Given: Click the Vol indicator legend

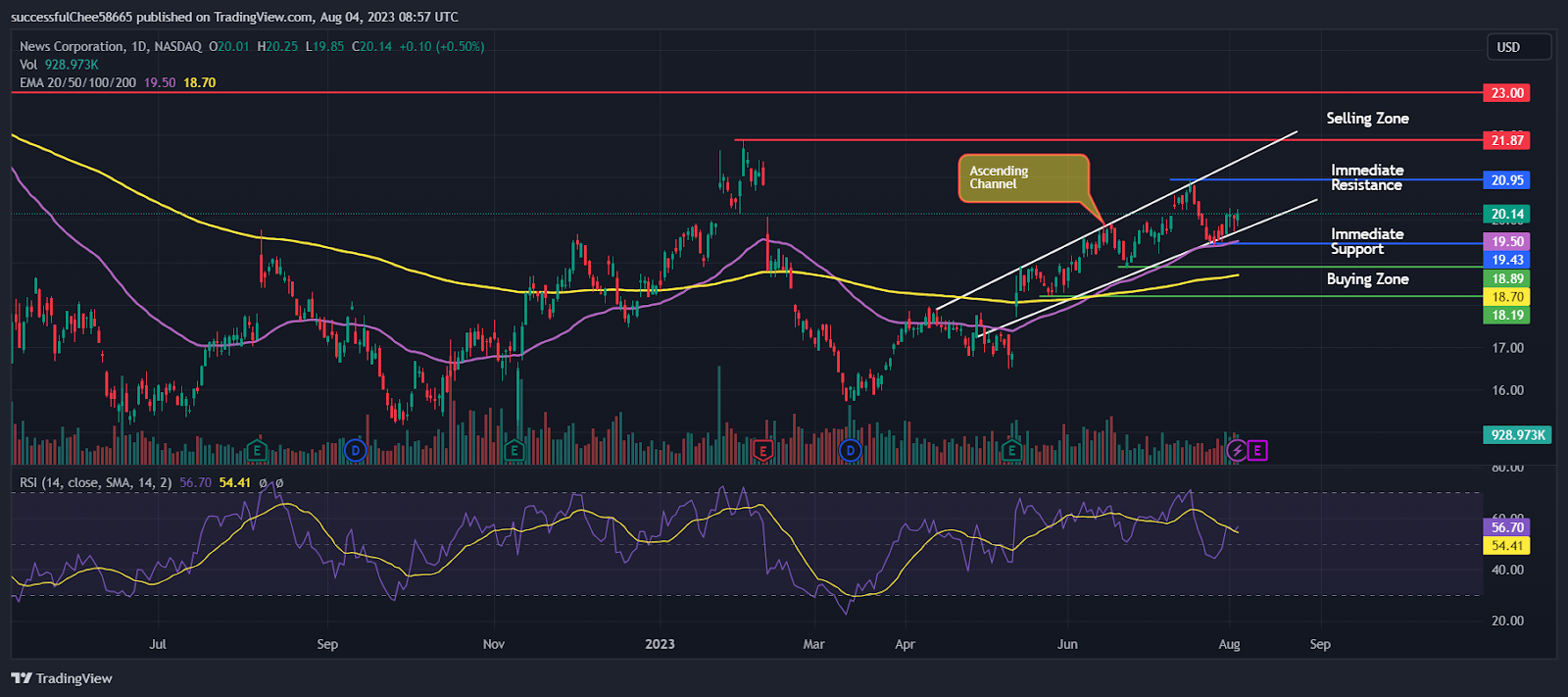Looking at the screenshot, I should click(59, 65).
